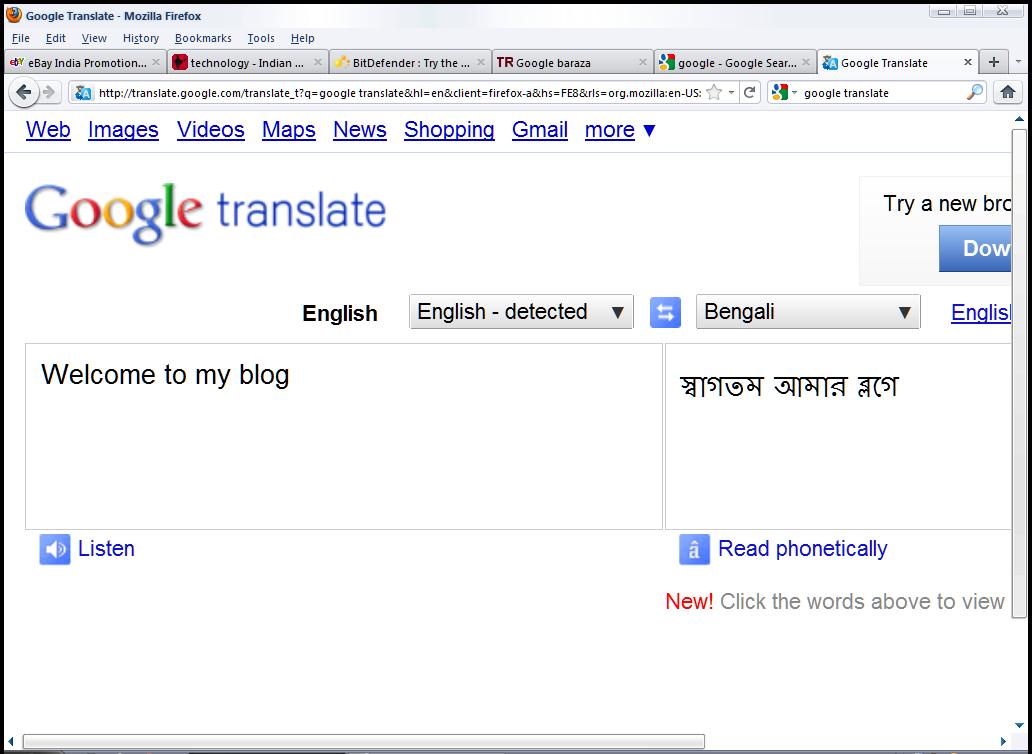Click the search magnifier icon in search bar

974,92
